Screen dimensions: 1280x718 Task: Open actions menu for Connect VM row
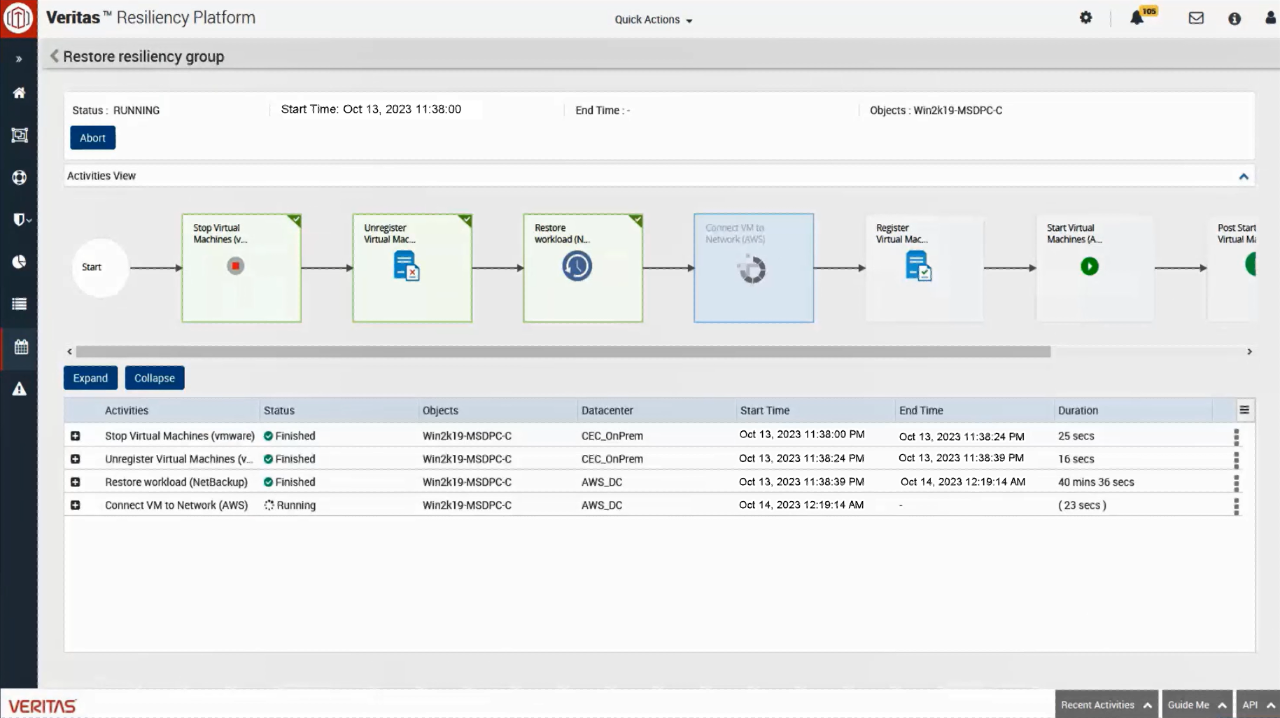click(x=1236, y=506)
